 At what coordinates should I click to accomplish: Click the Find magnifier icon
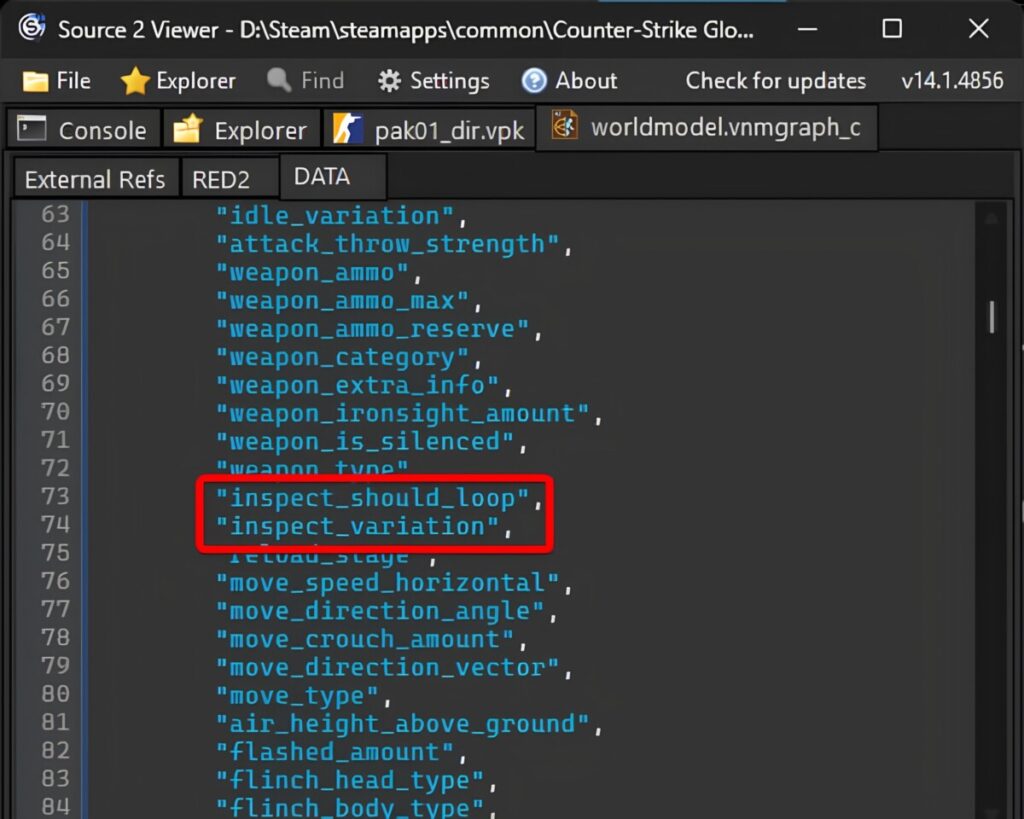point(279,81)
